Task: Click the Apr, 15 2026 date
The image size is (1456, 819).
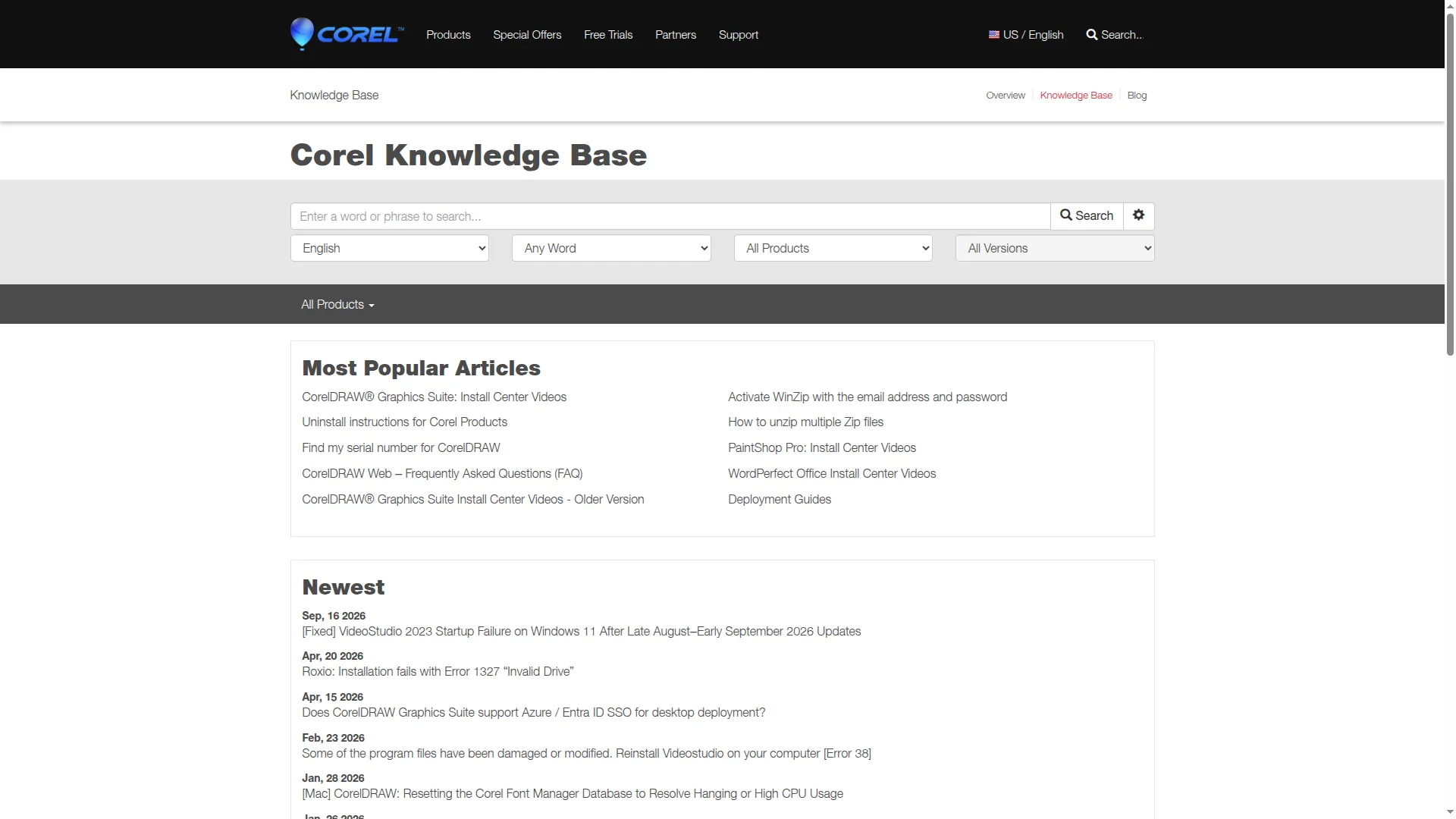Action: pyautogui.click(x=332, y=697)
